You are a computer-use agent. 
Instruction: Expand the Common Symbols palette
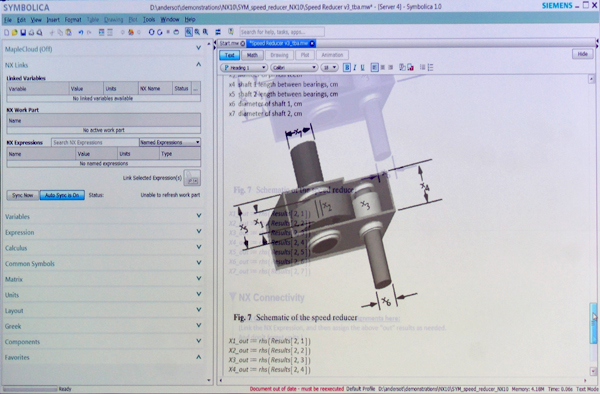point(102,264)
